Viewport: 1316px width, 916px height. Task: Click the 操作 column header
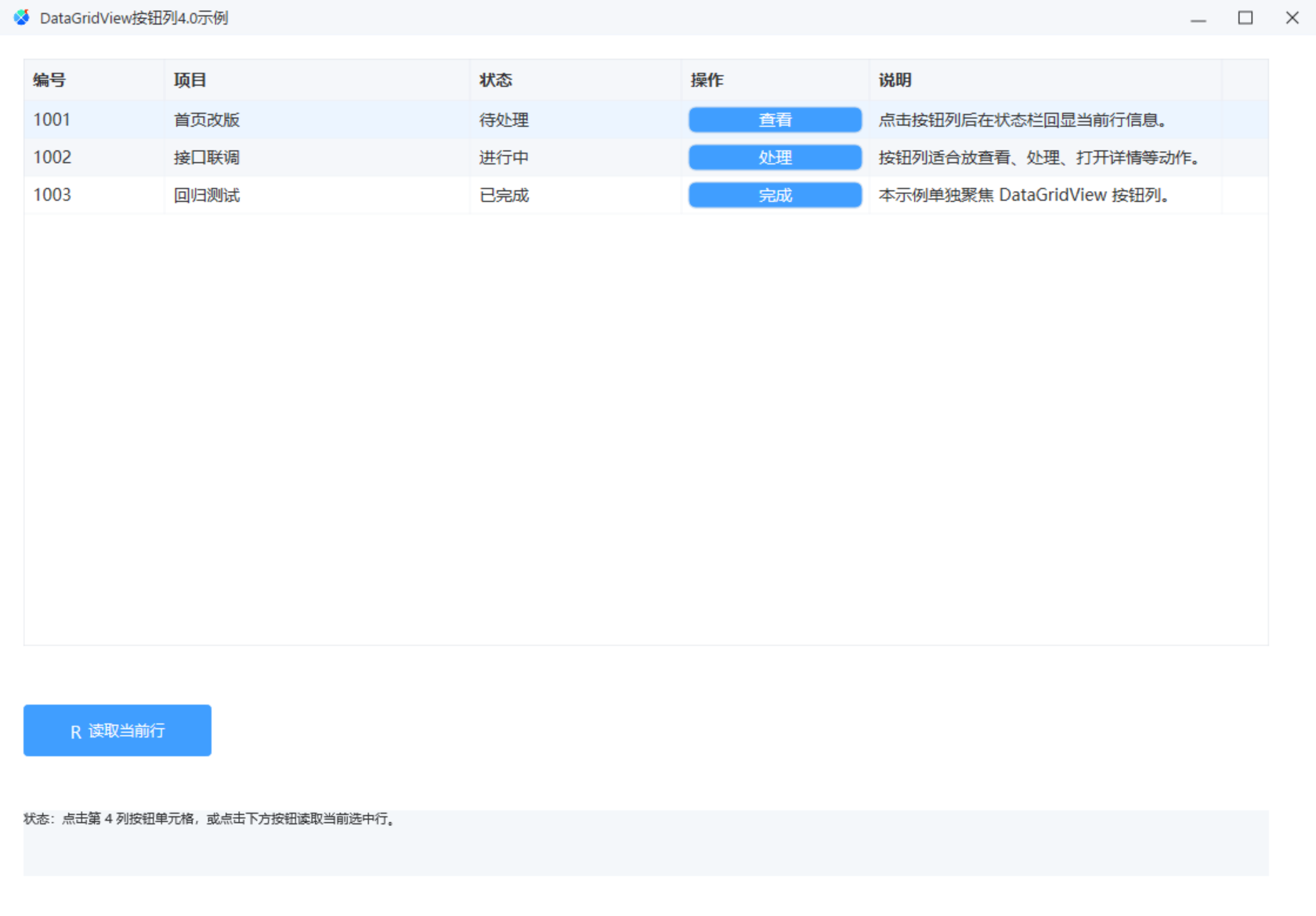[x=775, y=80]
